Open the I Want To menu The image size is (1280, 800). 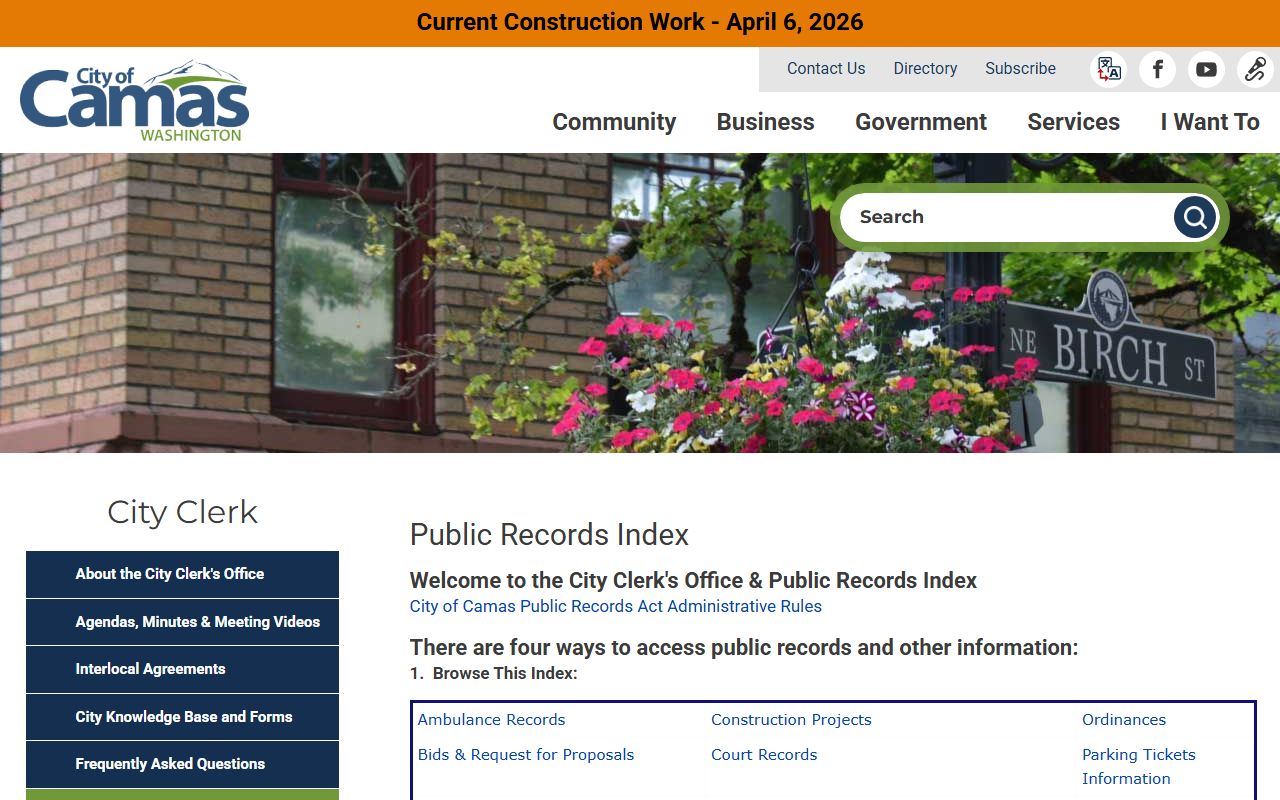[x=1210, y=122]
